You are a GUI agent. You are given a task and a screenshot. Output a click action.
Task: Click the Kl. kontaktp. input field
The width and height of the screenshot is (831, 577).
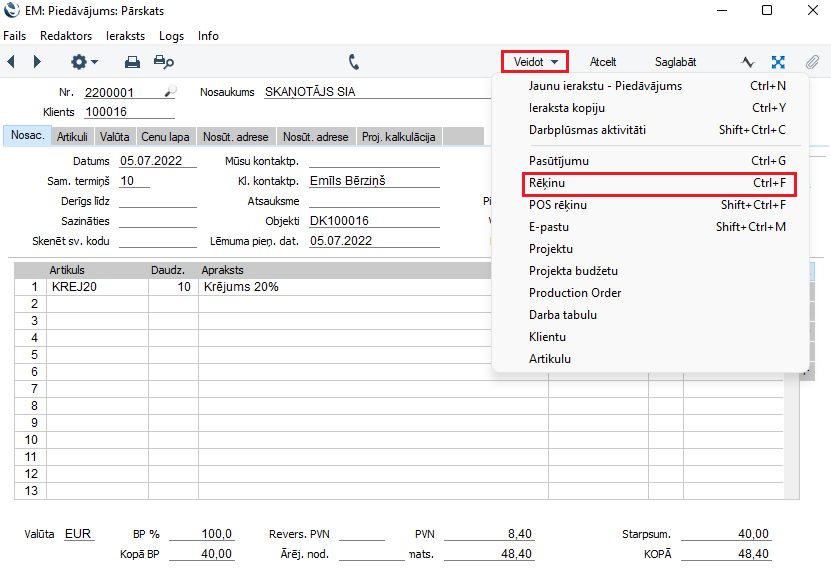[374, 181]
